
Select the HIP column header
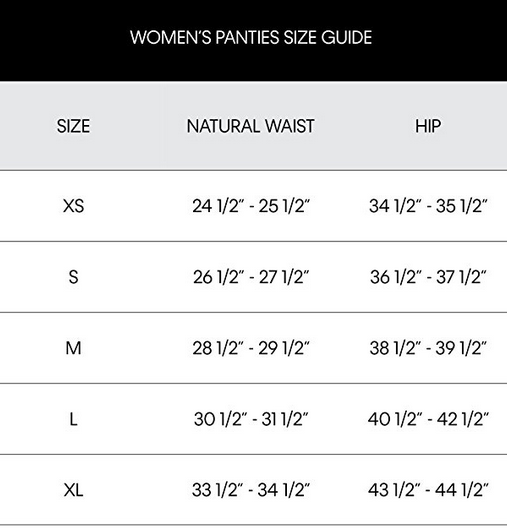(x=428, y=126)
